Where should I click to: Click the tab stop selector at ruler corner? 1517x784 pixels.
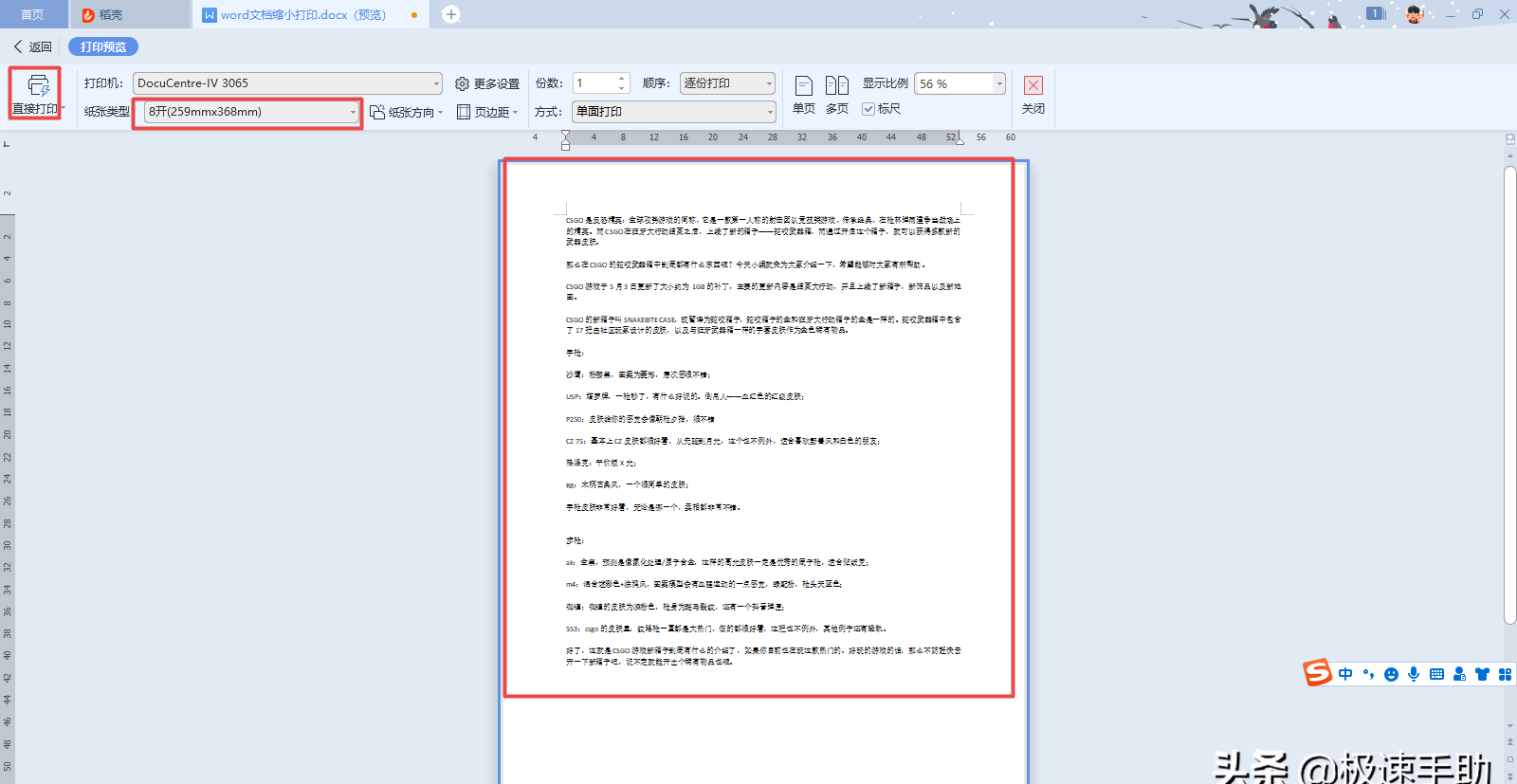point(7,144)
